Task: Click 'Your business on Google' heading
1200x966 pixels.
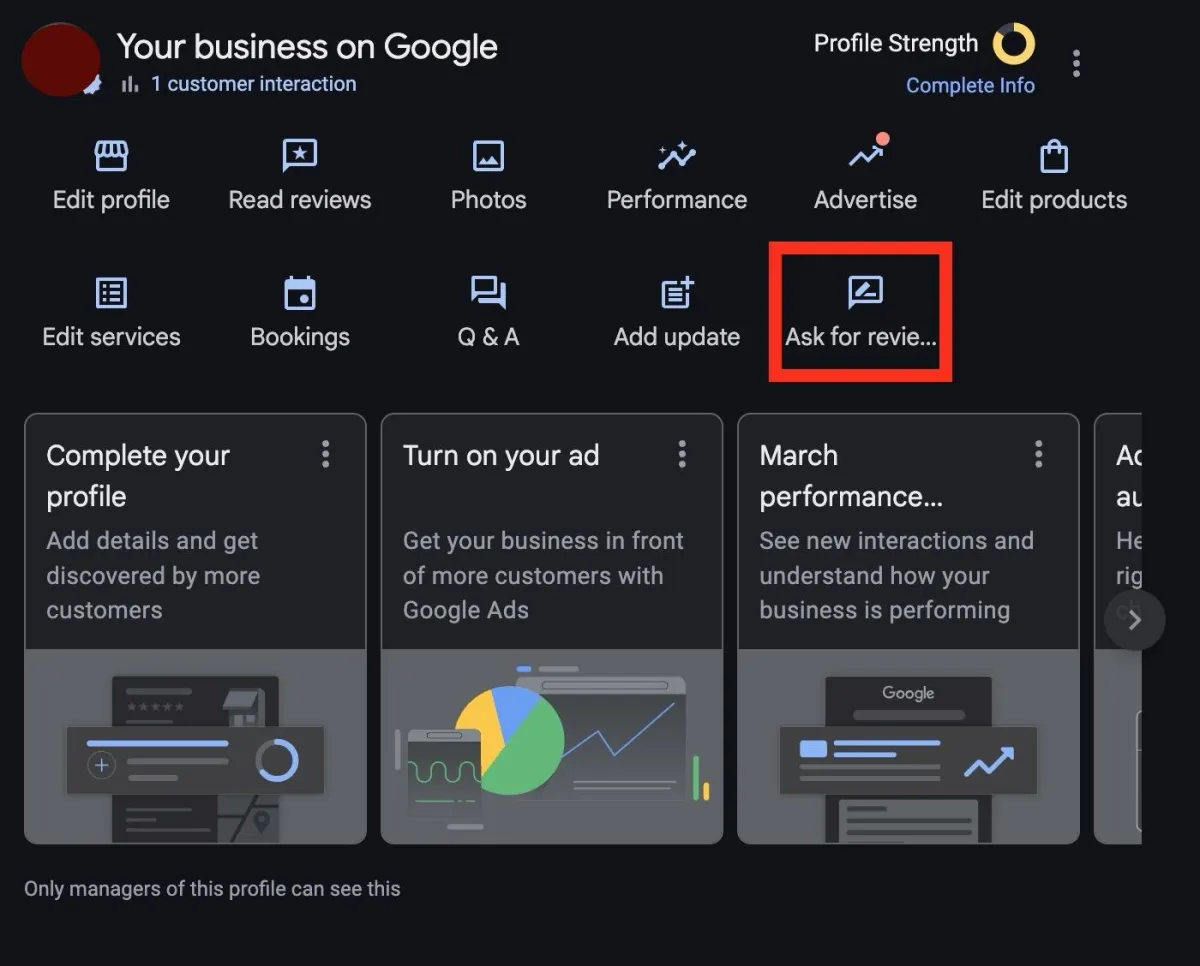Action: tap(307, 47)
